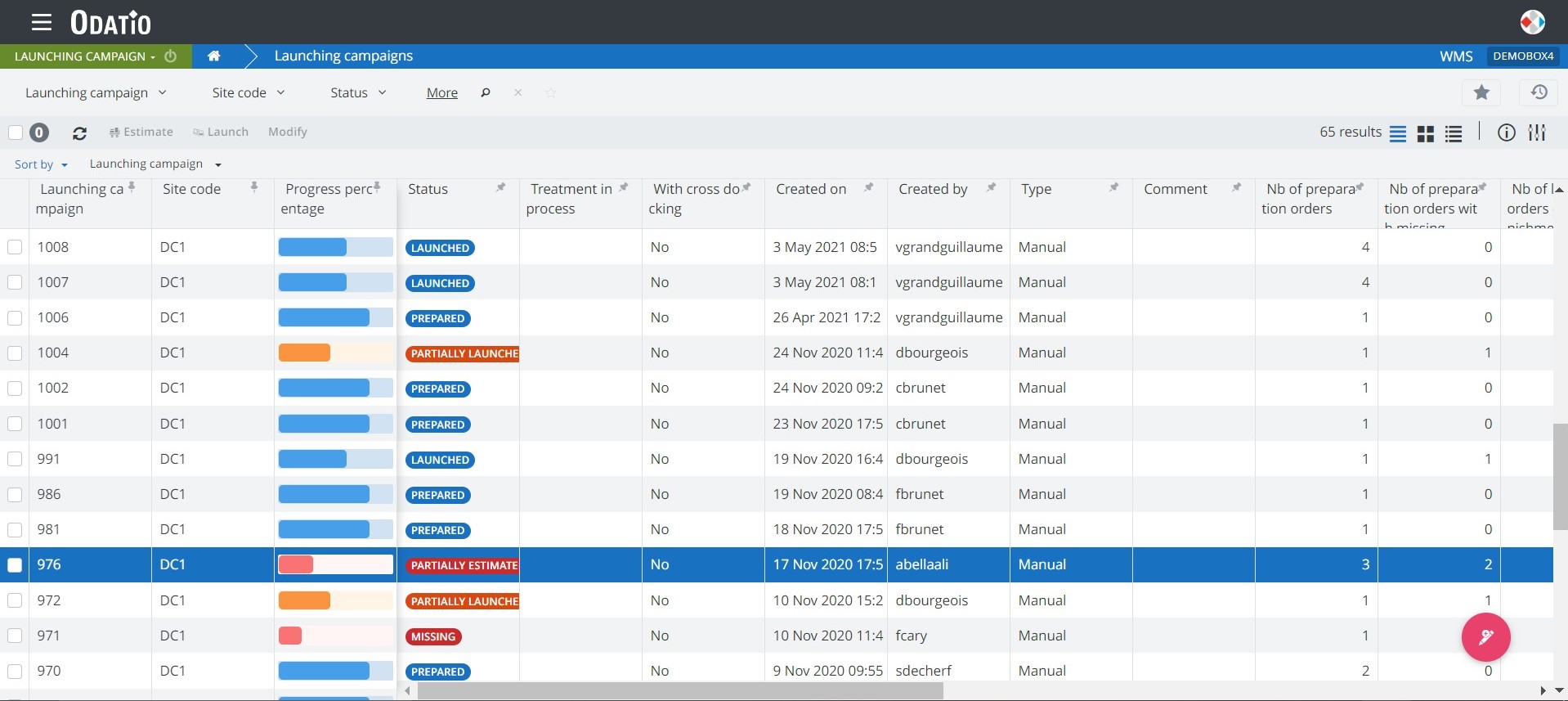
Task: Open the history clock button
Action: pyautogui.click(x=1539, y=92)
